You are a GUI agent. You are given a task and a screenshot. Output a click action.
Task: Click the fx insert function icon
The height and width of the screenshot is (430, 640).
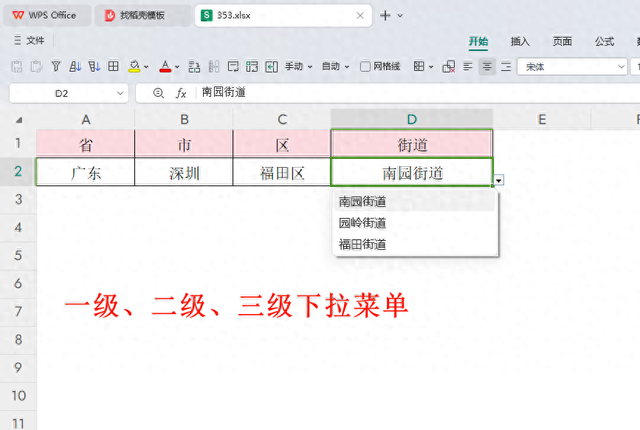click(x=181, y=93)
